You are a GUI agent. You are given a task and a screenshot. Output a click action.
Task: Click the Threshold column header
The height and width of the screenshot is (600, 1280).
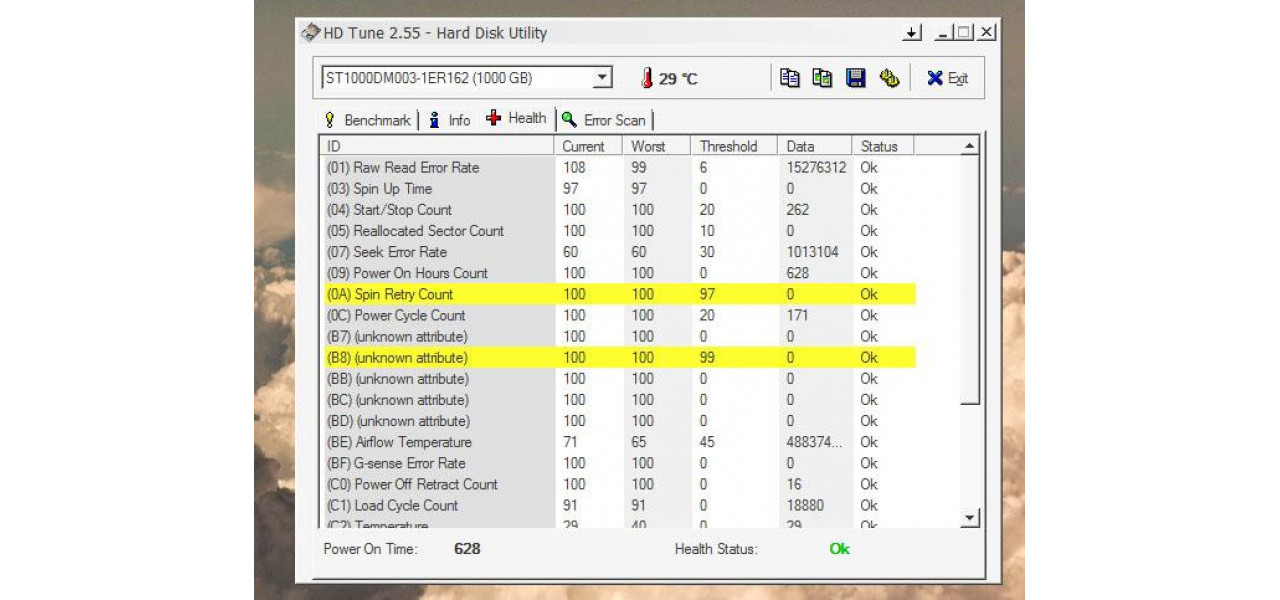(735, 146)
